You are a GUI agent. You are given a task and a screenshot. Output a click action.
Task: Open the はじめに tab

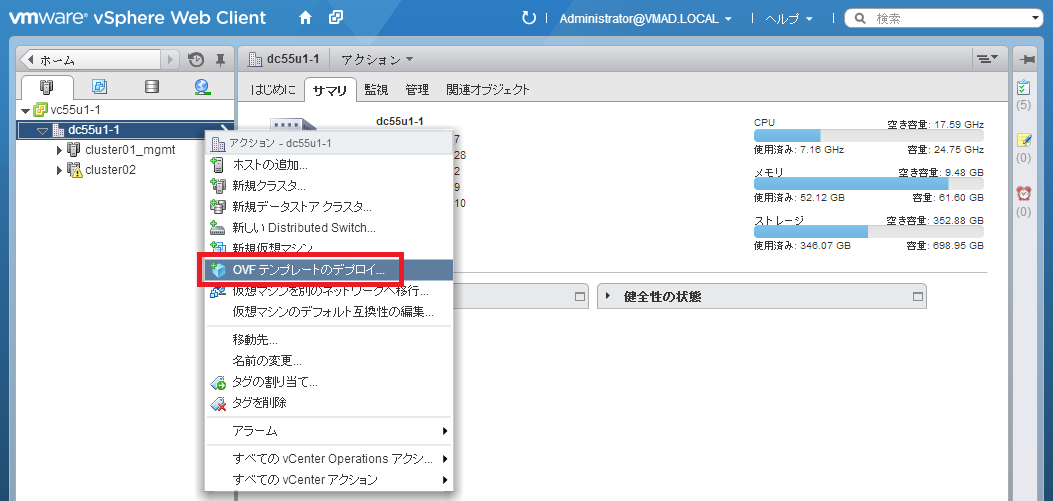pos(273,89)
